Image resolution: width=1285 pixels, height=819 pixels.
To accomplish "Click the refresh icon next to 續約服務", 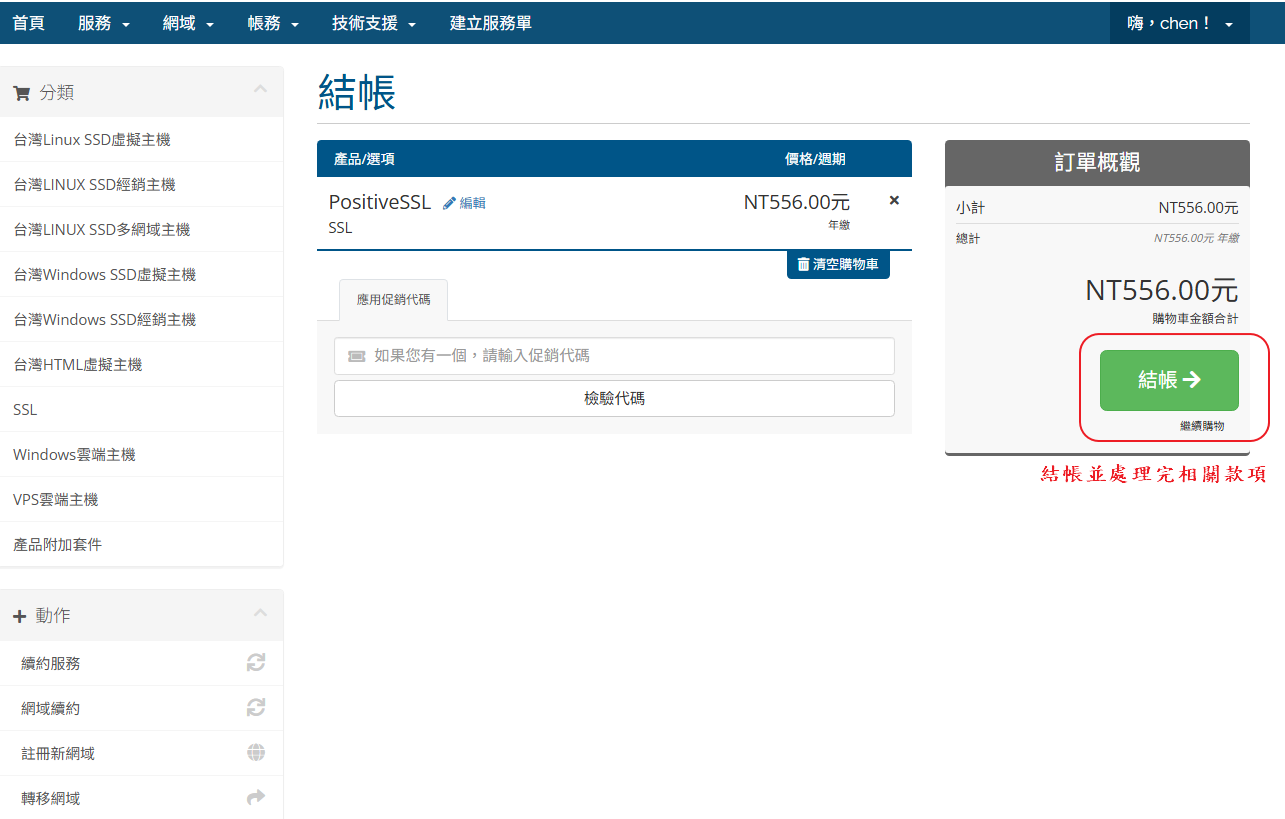I will (x=256, y=662).
